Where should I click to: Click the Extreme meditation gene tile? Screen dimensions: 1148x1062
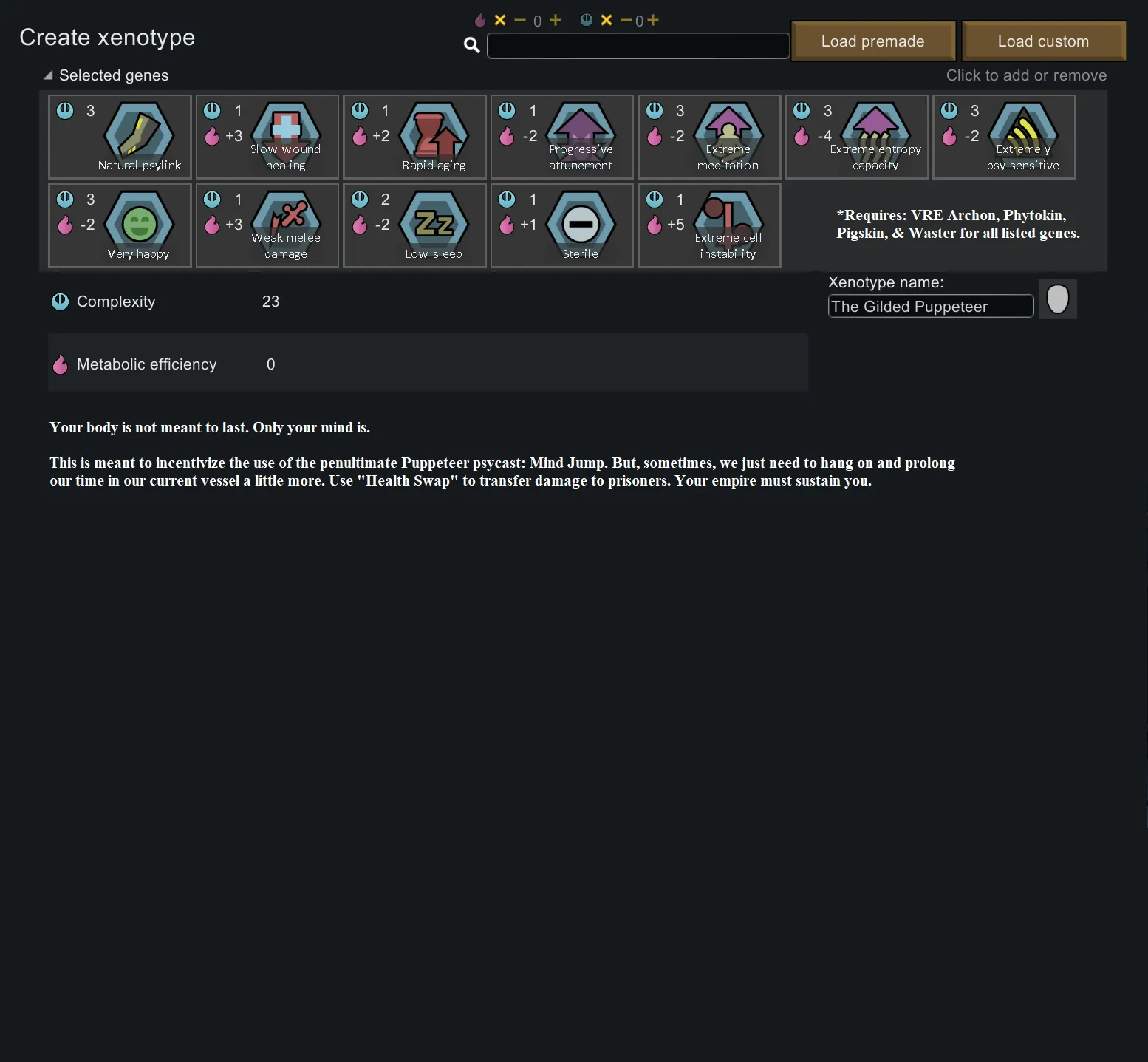(x=709, y=137)
